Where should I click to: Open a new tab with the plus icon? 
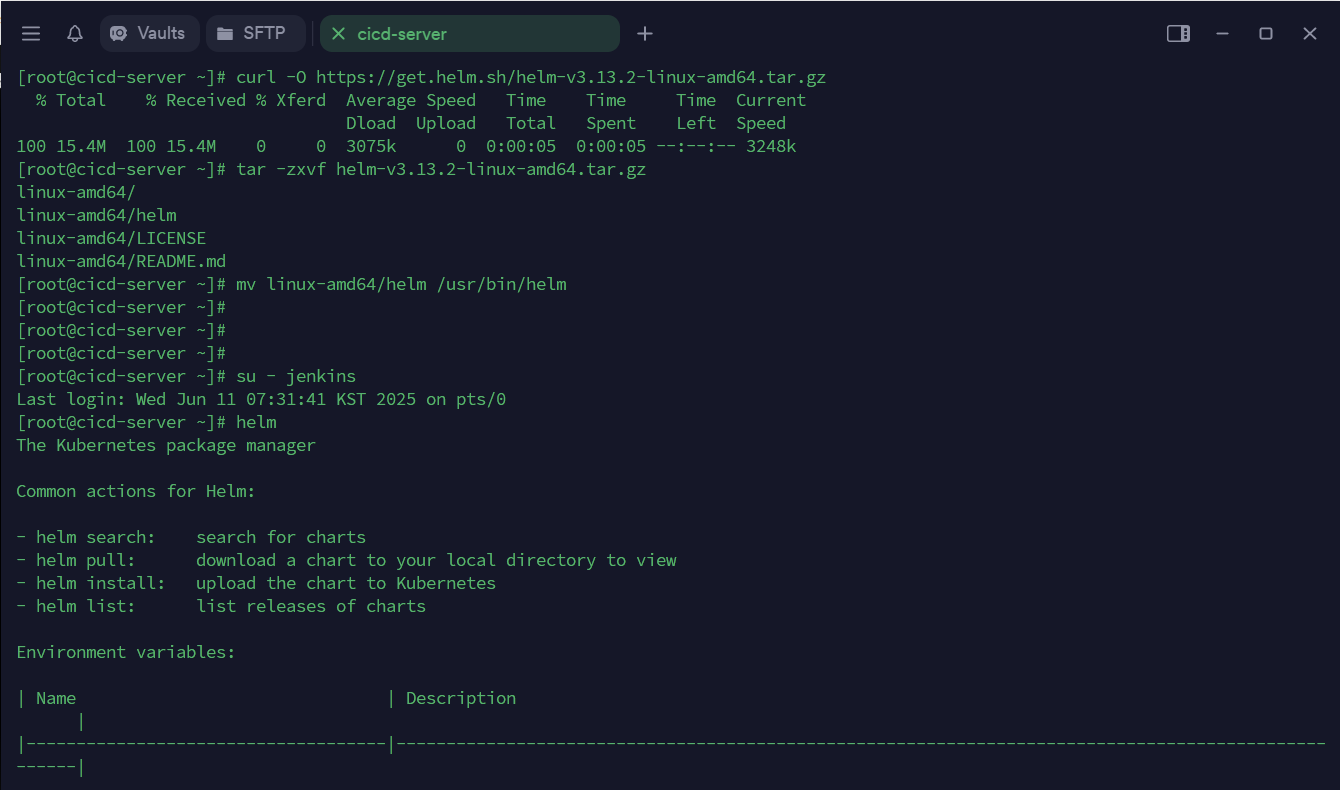(645, 34)
